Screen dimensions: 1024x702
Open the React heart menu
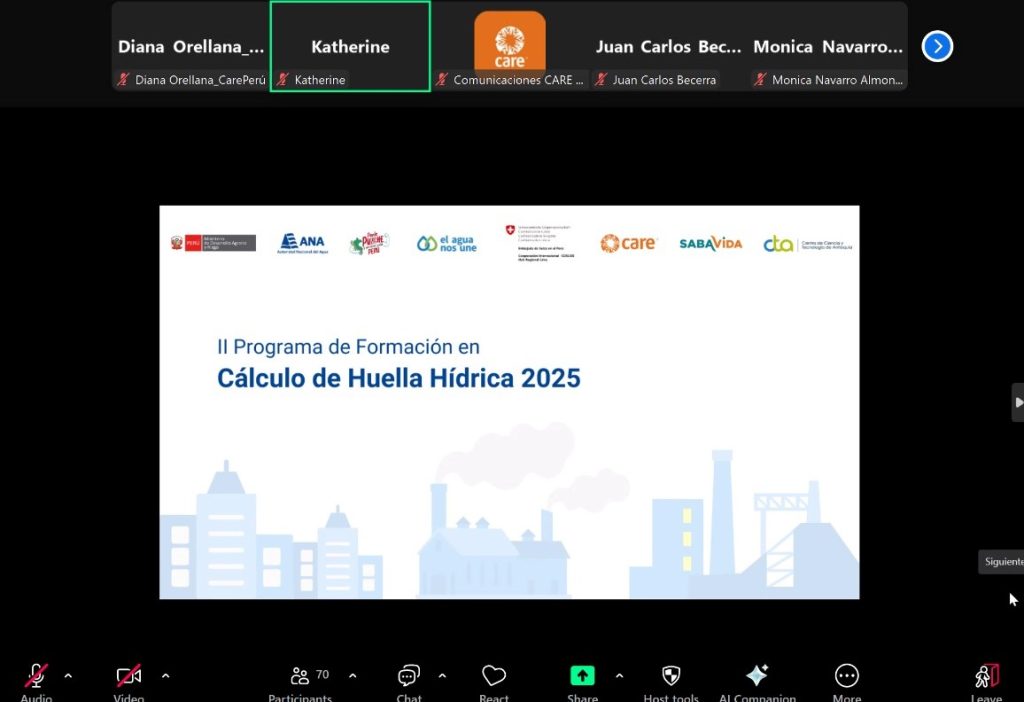(x=494, y=682)
